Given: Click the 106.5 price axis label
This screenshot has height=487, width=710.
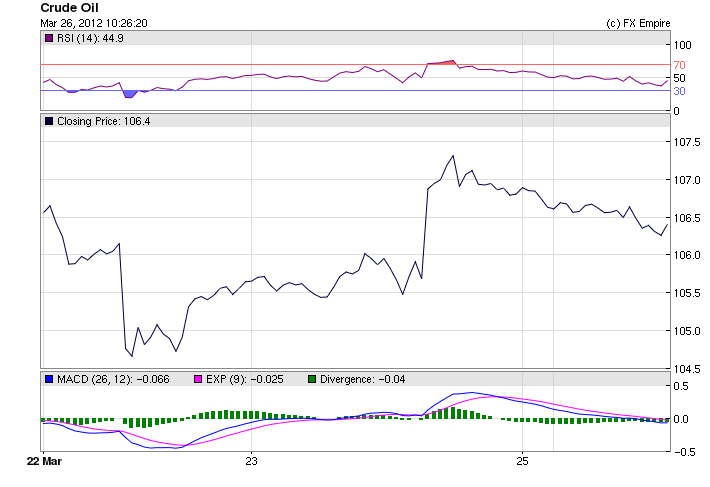Looking at the screenshot, I should 687,218.
